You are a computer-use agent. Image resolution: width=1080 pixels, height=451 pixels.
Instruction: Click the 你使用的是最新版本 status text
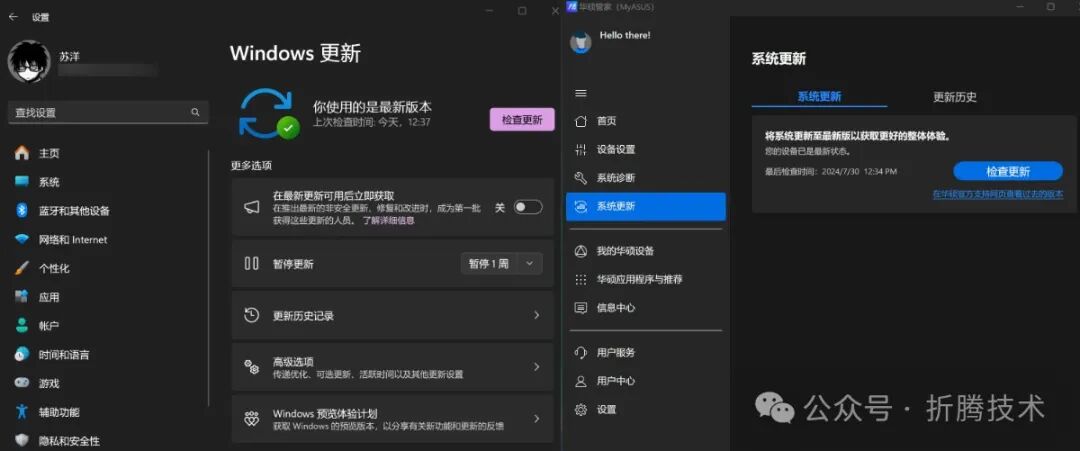coord(372,107)
